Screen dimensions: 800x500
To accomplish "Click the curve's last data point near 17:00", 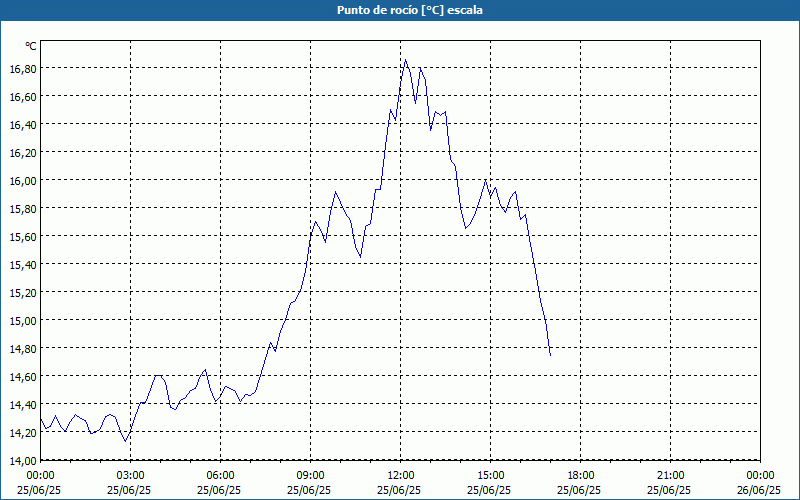I will pos(551,355).
